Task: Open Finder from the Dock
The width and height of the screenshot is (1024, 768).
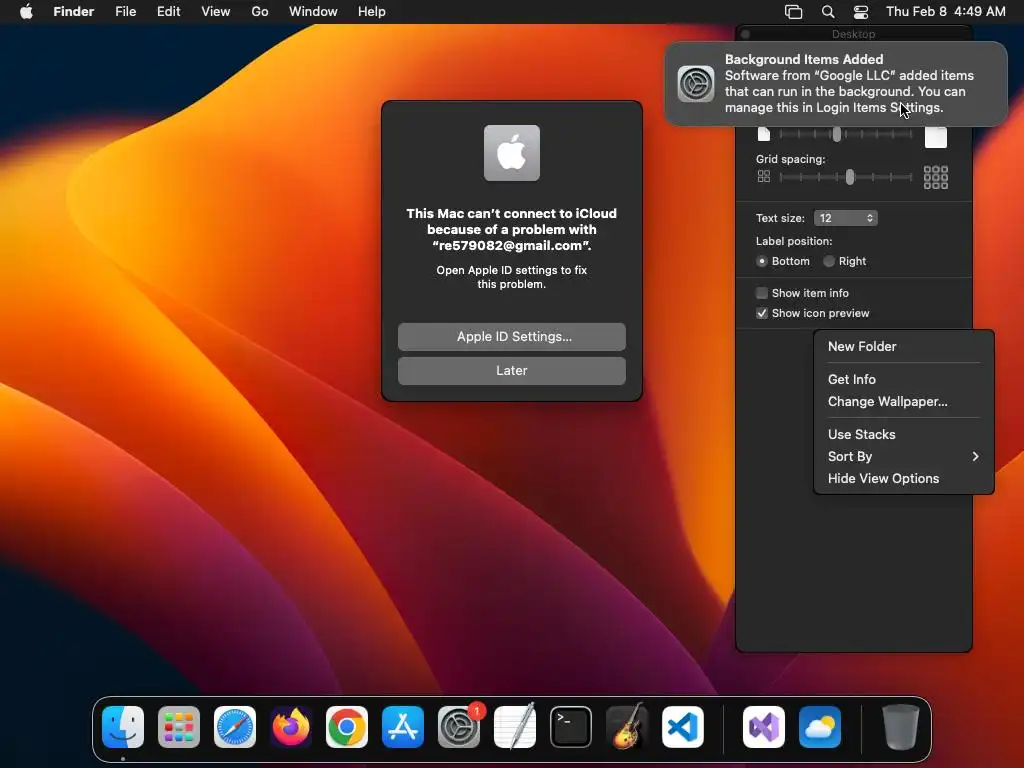Action: [123, 727]
